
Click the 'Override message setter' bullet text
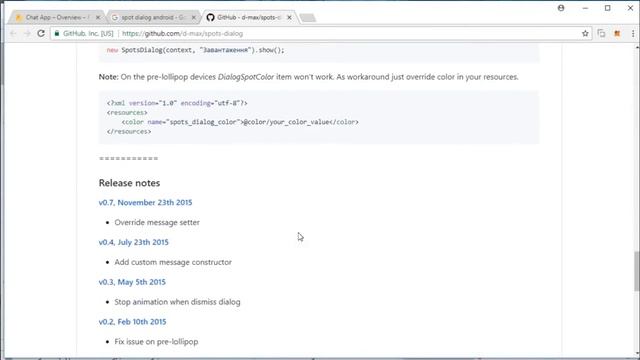[x=157, y=222]
